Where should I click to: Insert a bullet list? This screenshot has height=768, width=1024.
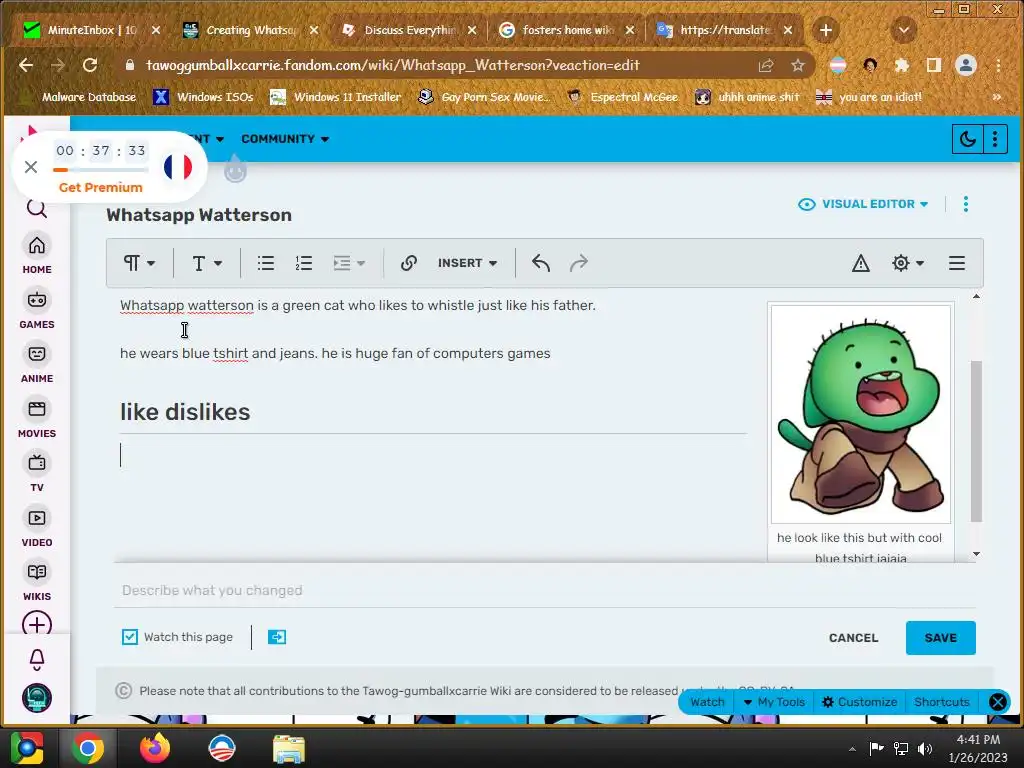pos(266,263)
